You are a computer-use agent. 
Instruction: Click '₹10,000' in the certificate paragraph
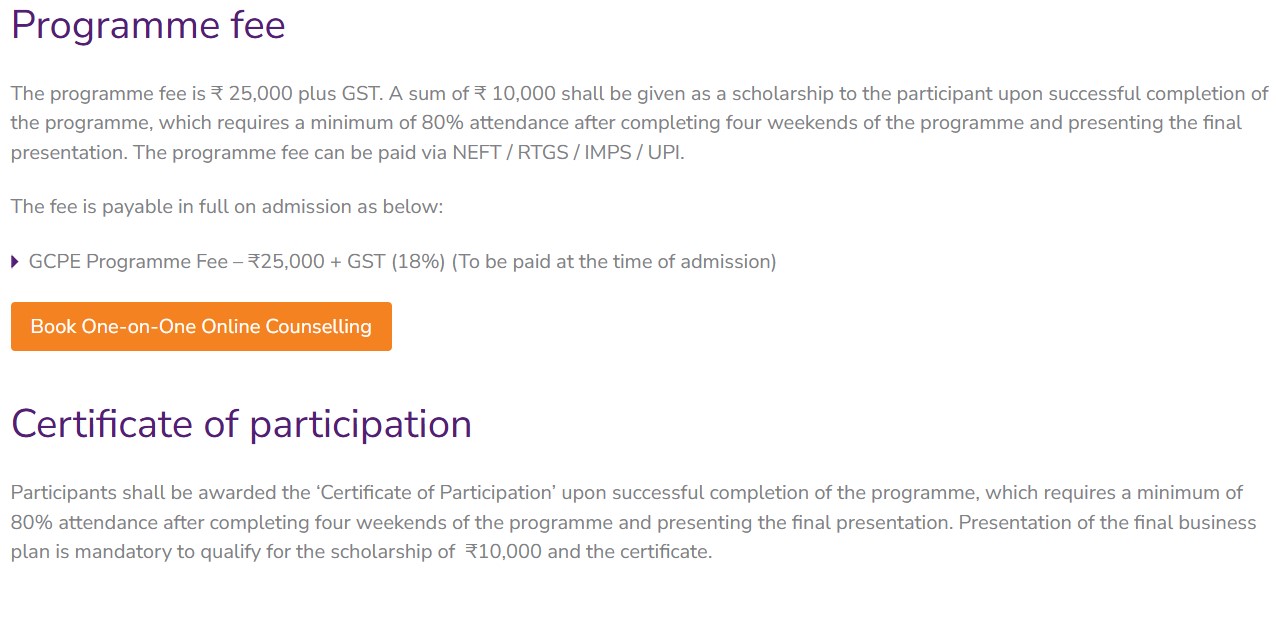(x=504, y=552)
